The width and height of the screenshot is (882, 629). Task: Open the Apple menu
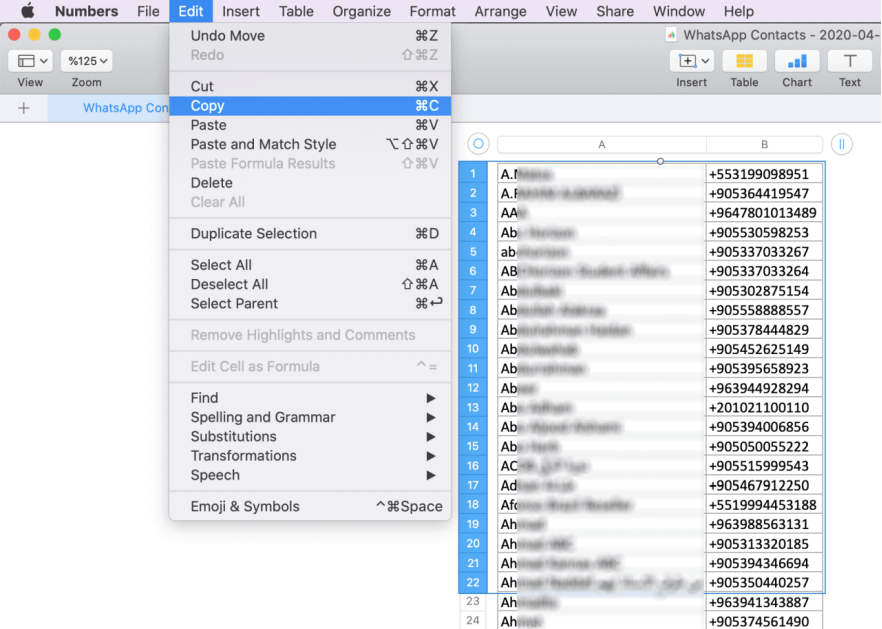click(28, 11)
